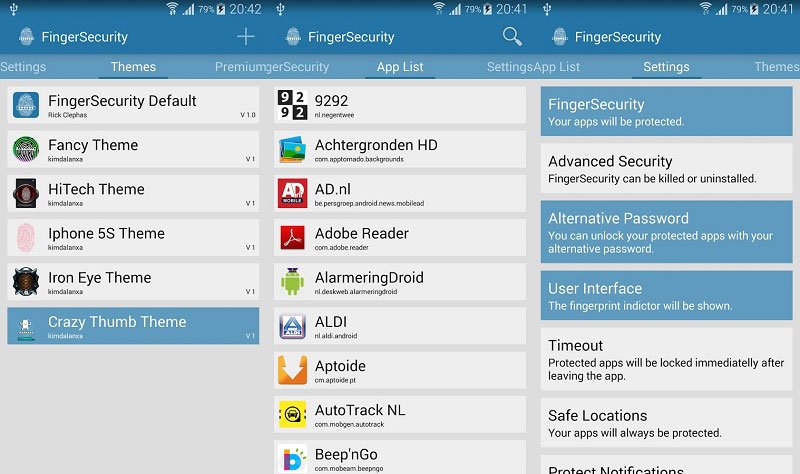Disable the Alternative Password option

point(666,232)
